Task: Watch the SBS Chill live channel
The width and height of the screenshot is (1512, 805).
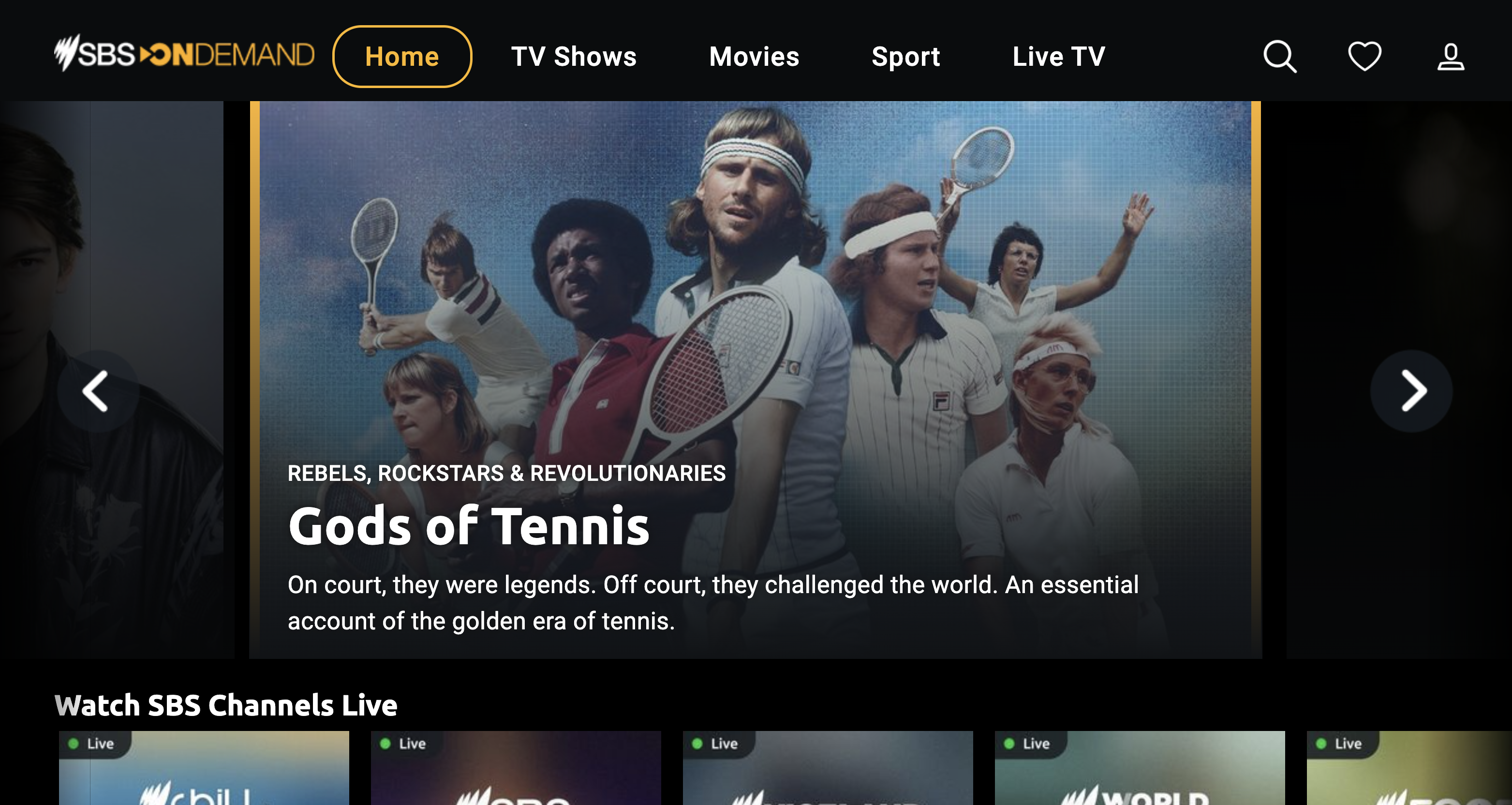Action: 204,767
